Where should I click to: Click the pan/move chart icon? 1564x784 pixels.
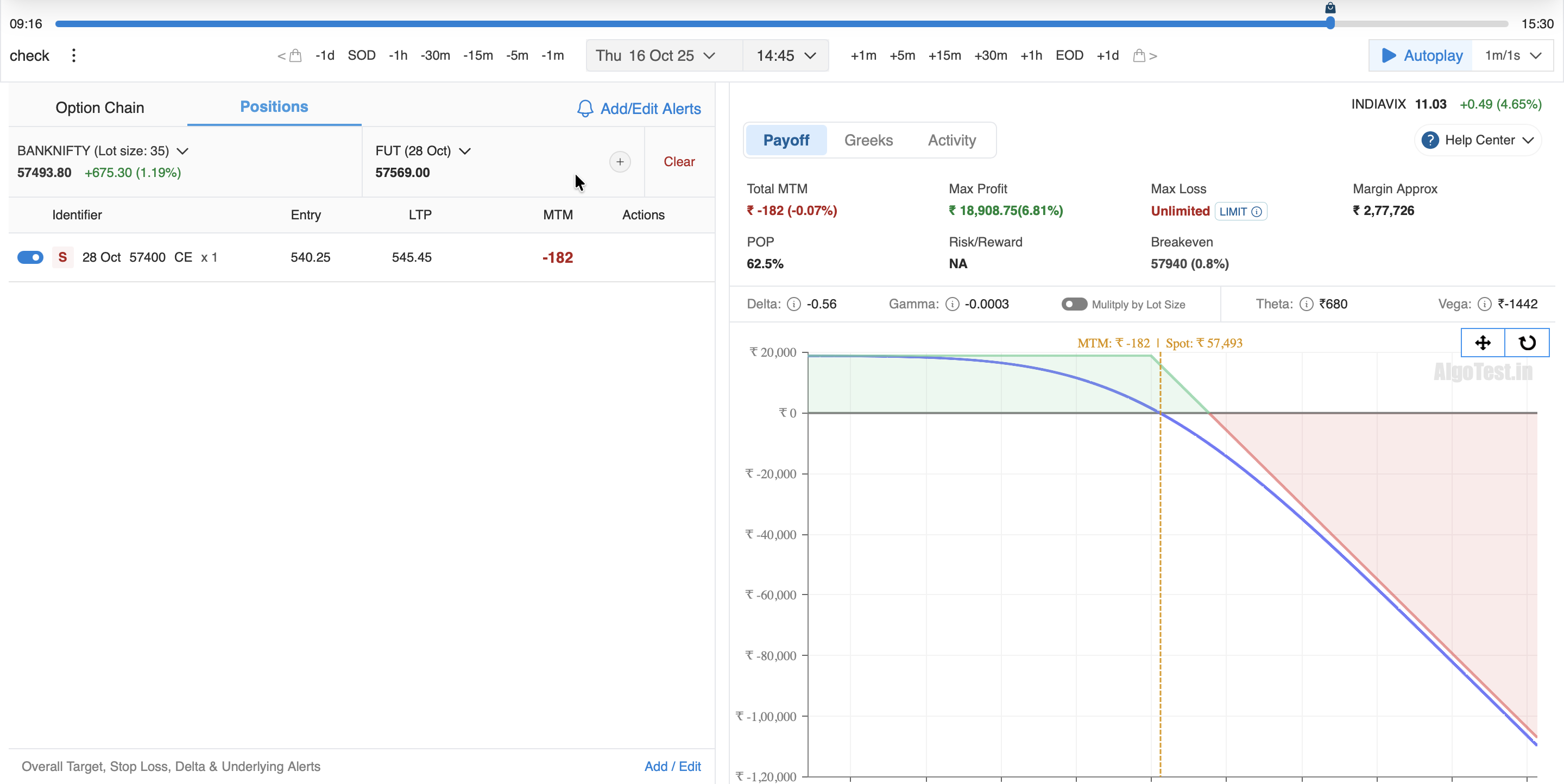click(1482, 343)
